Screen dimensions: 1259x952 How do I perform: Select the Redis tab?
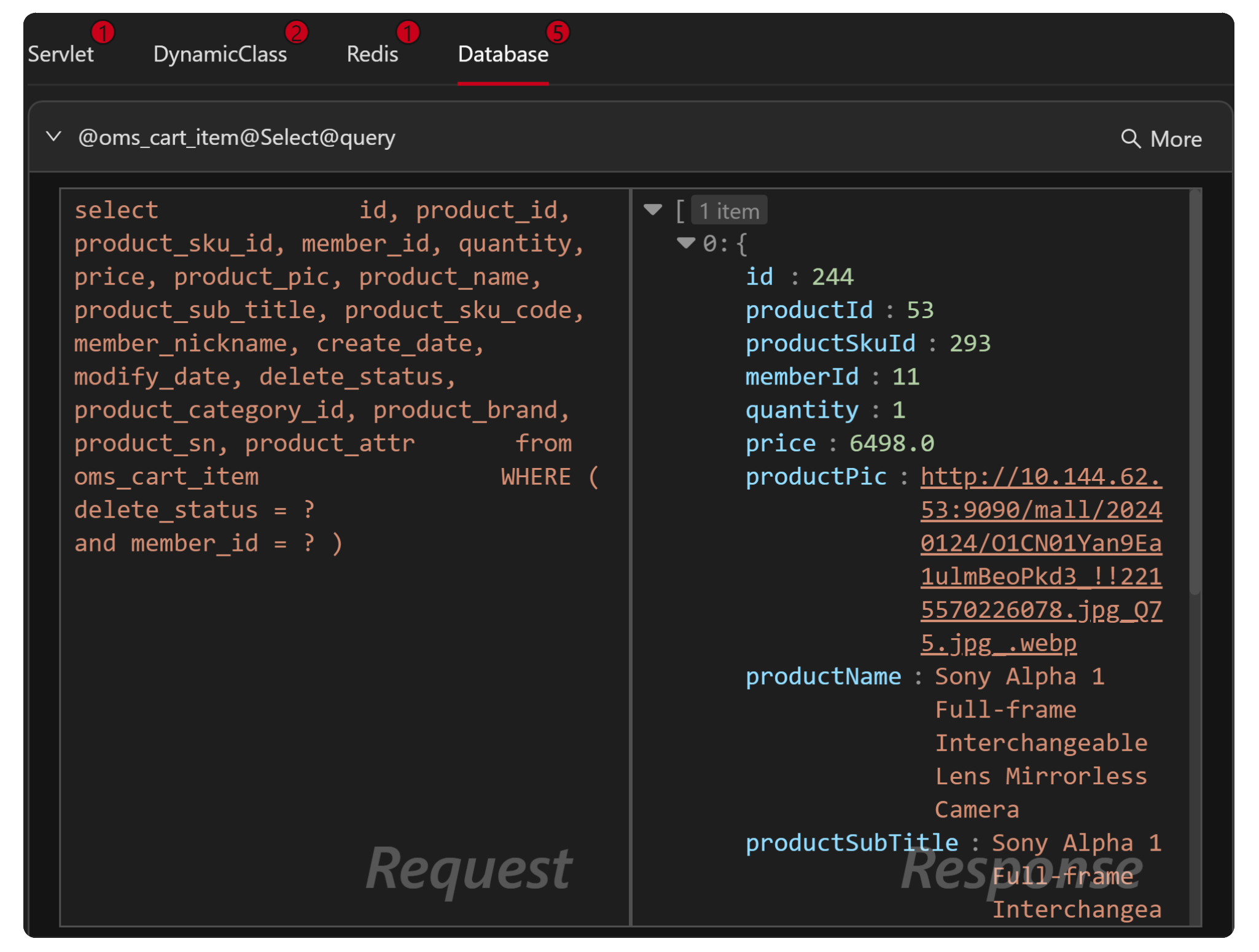372,54
